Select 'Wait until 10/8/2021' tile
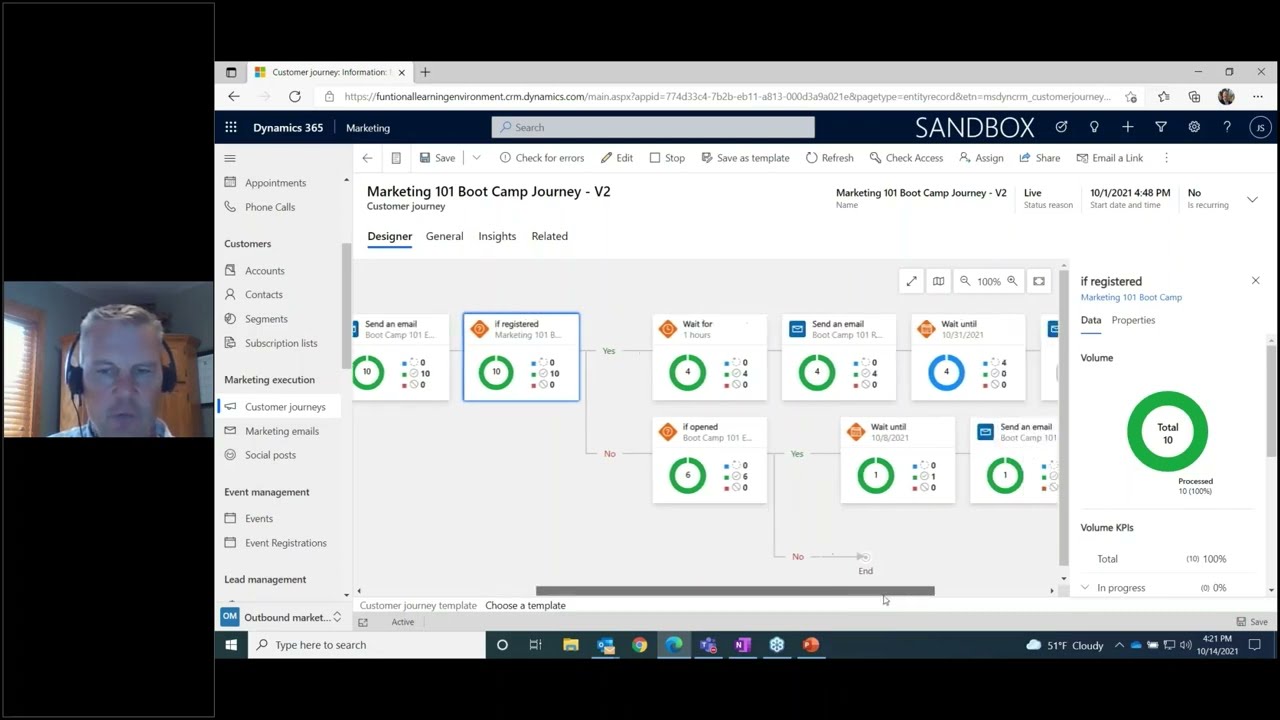Screen dimensions: 1280x720 click(898, 460)
